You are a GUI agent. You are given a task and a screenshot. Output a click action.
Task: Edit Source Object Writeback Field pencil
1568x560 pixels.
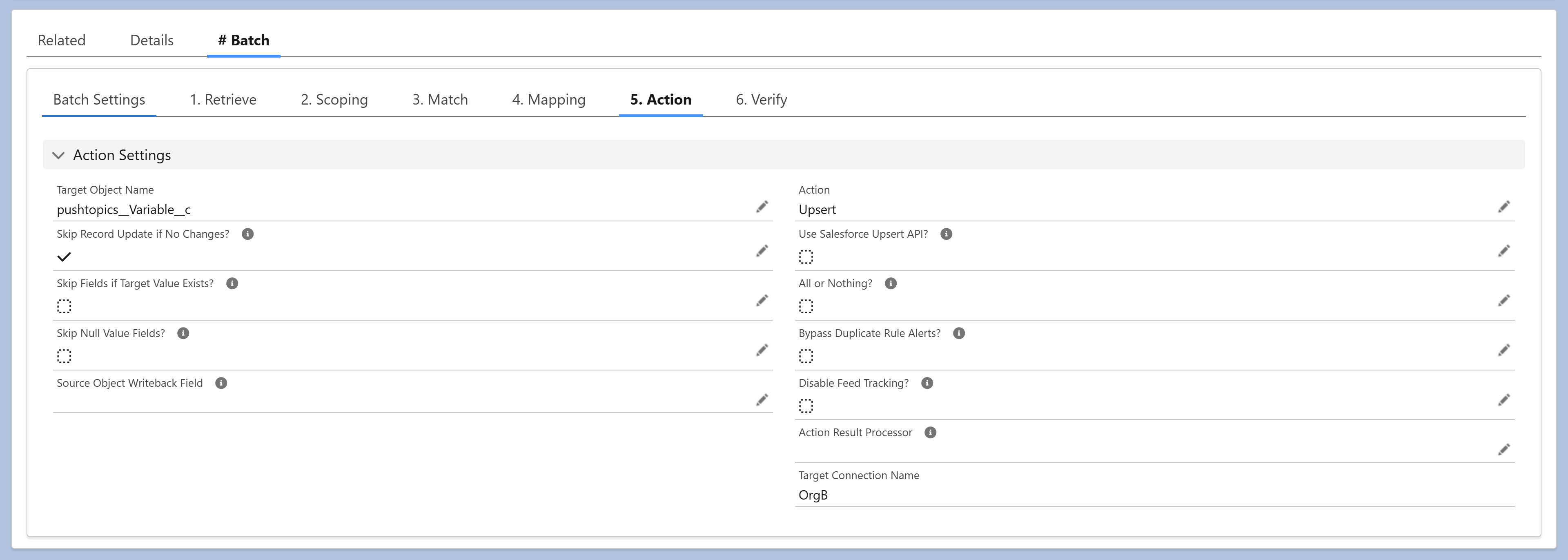(x=762, y=400)
